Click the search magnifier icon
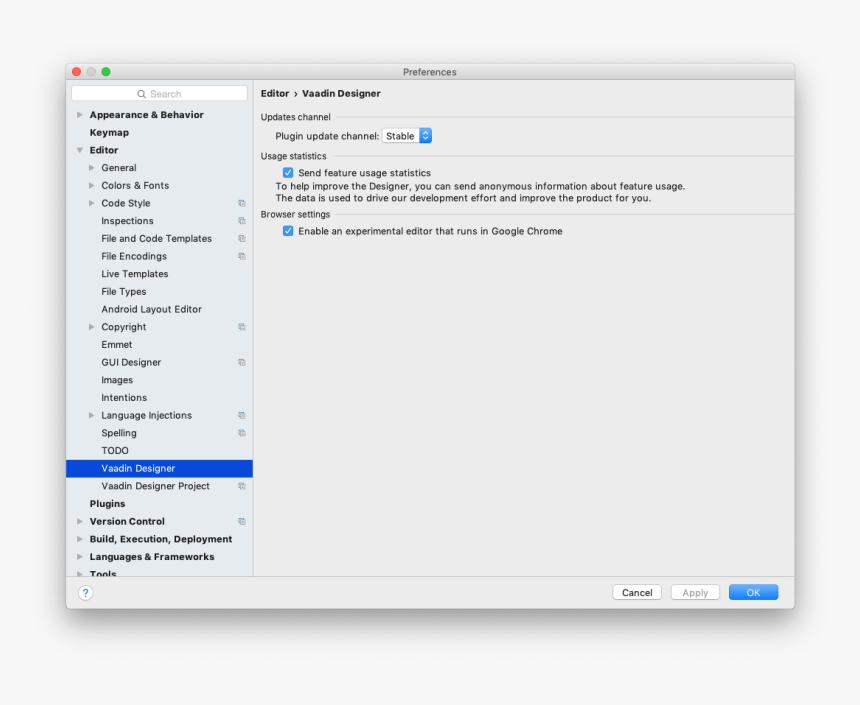Image resolution: width=860 pixels, height=705 pixels. [x=142, y=94]
